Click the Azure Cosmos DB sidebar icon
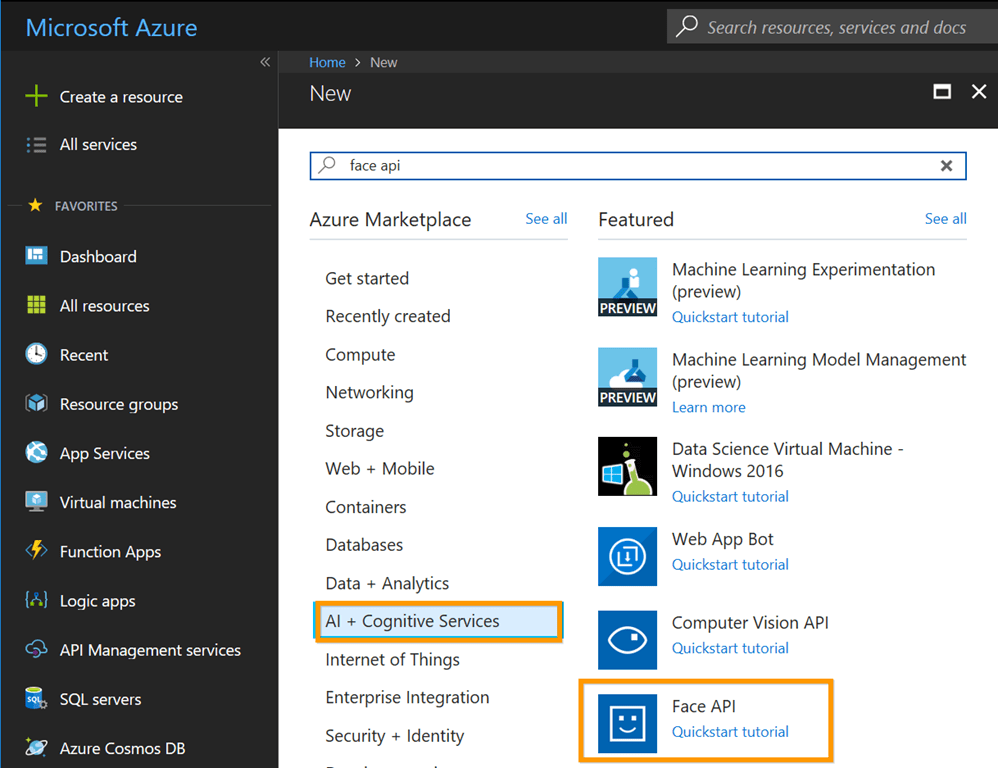This screenshot has height=768, width=998. tap(37, 748)
